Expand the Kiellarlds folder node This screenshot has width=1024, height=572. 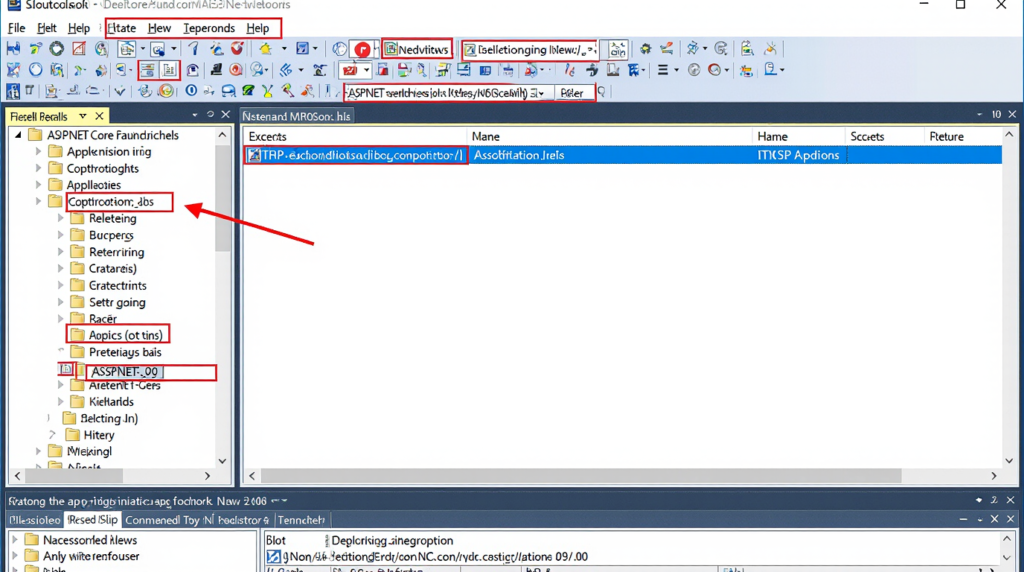point(61,402)
